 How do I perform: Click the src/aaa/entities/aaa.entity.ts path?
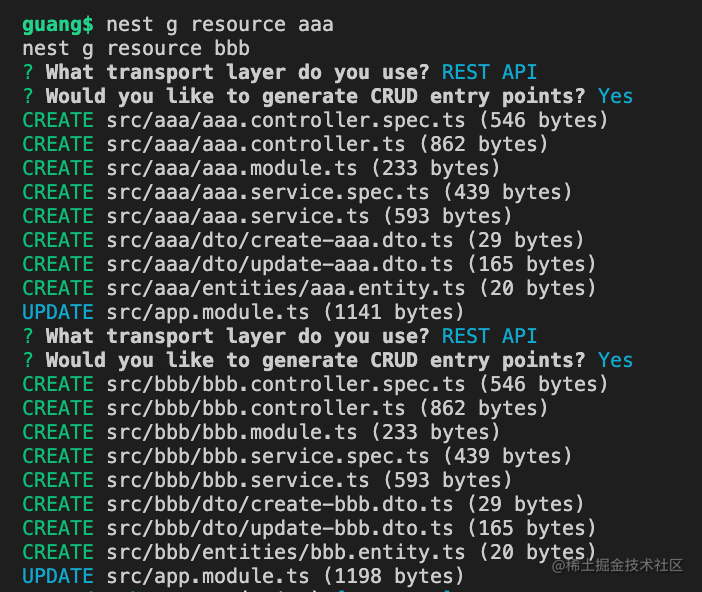point(286,288)
